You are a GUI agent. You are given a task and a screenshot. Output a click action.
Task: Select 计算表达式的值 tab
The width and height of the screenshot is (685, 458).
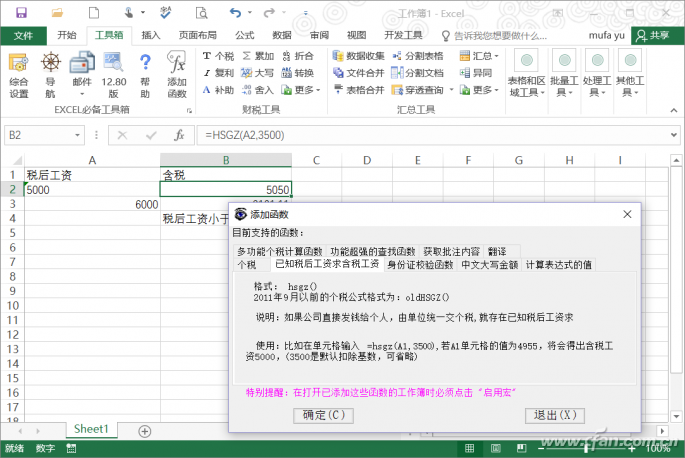coord(558,265)
